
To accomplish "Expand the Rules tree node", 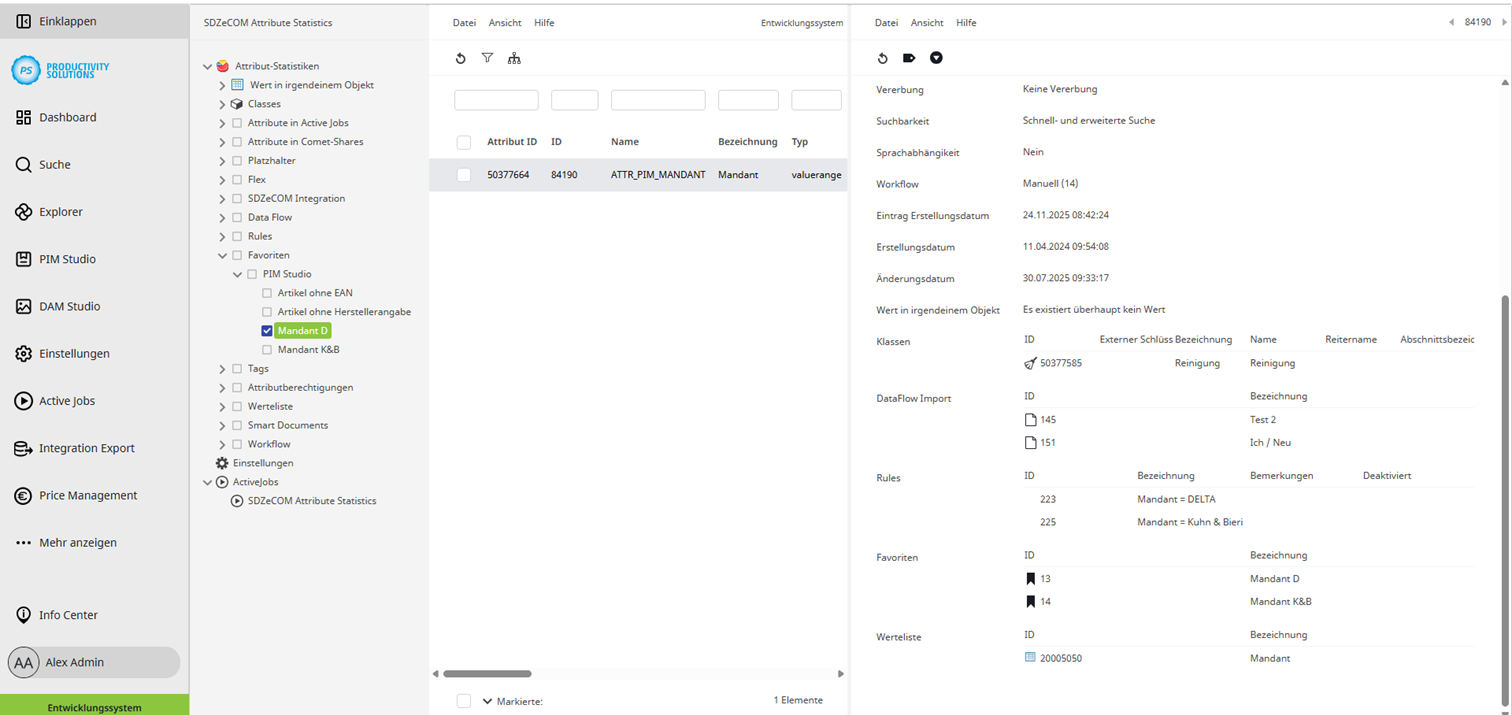I will pos(221,236).
